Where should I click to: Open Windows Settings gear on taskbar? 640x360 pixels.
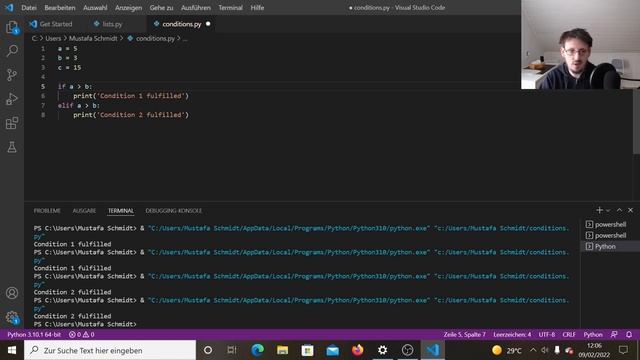[382, 350]
